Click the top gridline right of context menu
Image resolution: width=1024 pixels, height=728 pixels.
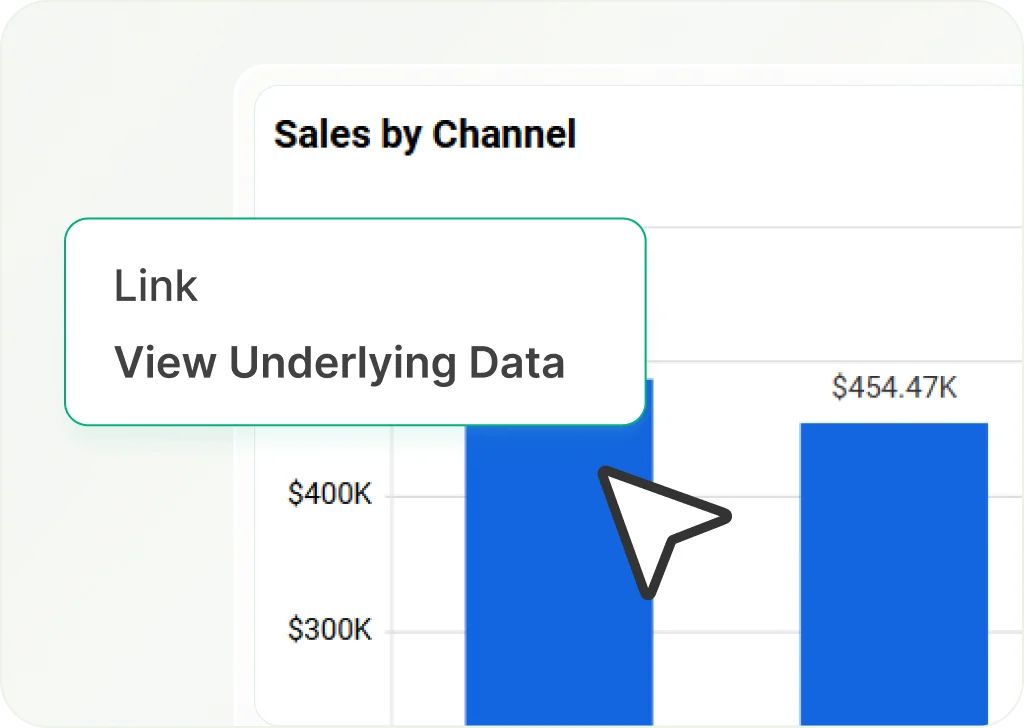pos(830,228)
